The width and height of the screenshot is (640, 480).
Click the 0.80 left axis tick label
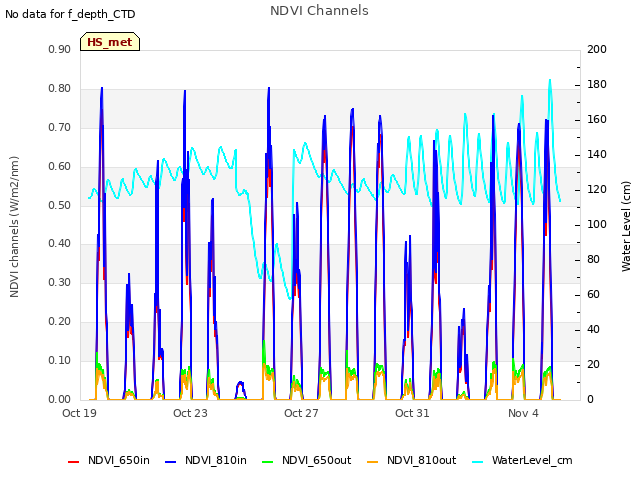[x=60, y=89]
